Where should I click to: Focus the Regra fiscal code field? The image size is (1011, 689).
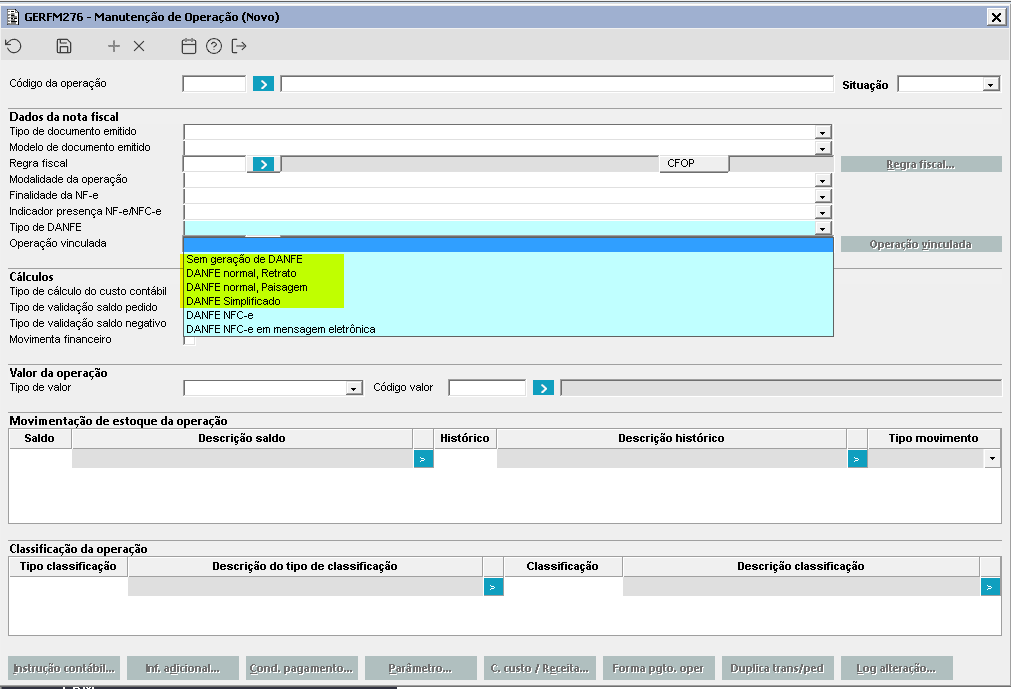(214, 164)
